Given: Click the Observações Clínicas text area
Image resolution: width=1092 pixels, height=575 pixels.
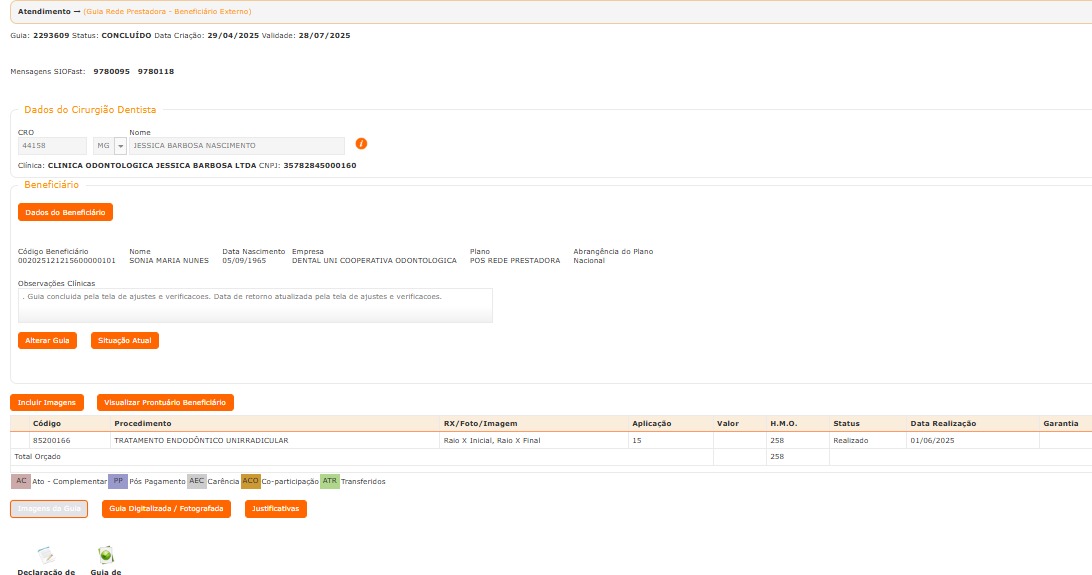Looking at the screenshot, I should pos(255,306).
